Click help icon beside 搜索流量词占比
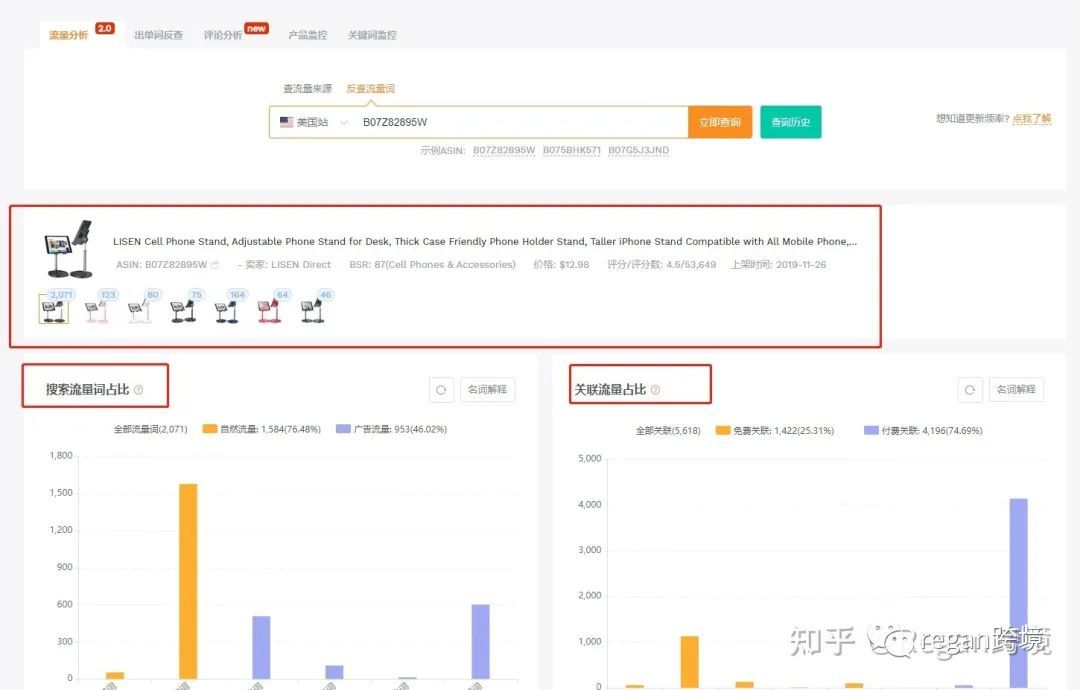 [138, 390]
